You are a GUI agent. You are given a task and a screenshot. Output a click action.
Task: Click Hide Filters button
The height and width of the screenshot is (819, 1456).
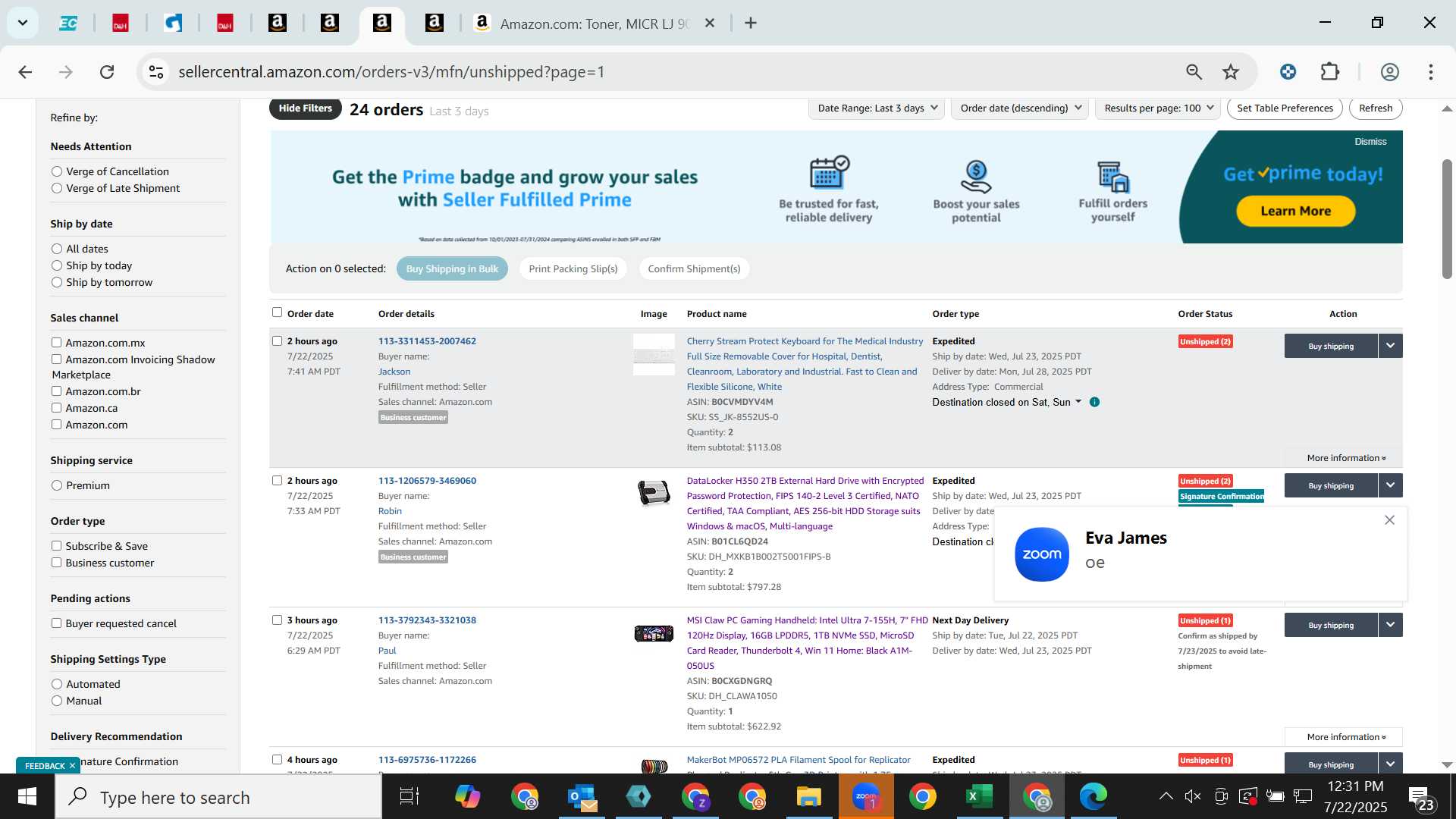pos(305,108)
